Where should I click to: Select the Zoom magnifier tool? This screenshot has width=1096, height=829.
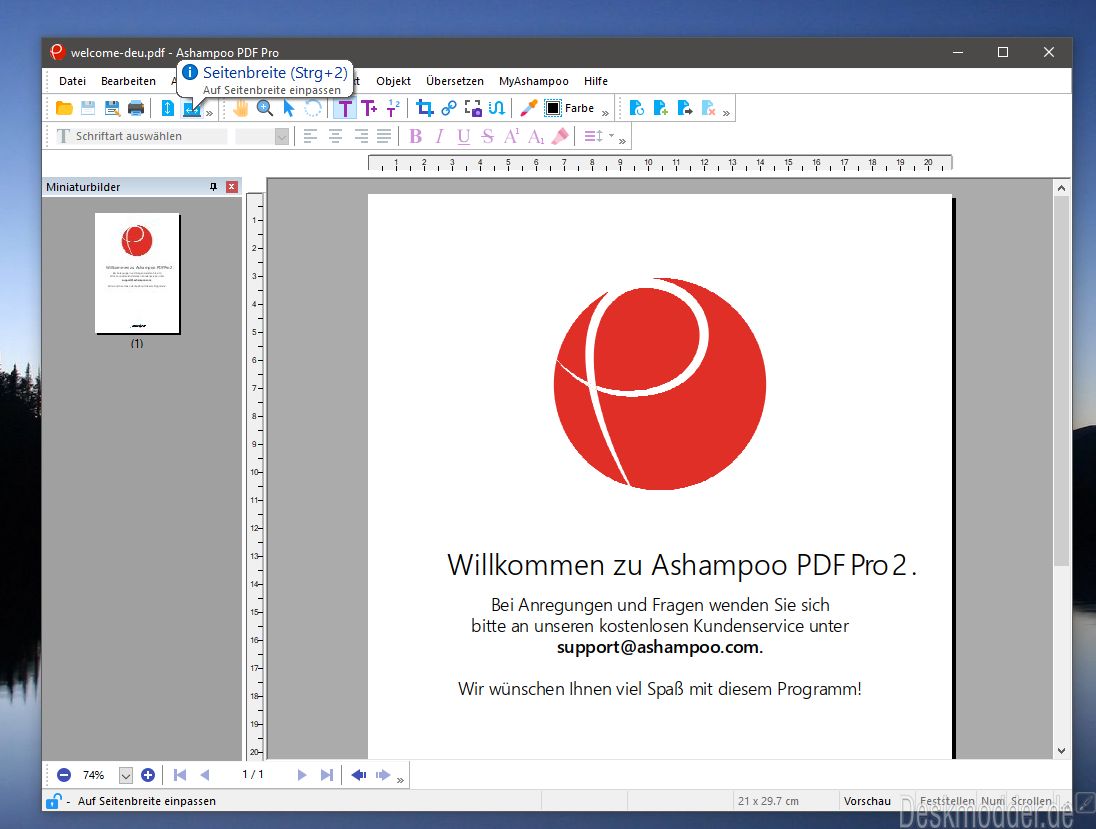(x=265, y=108)
